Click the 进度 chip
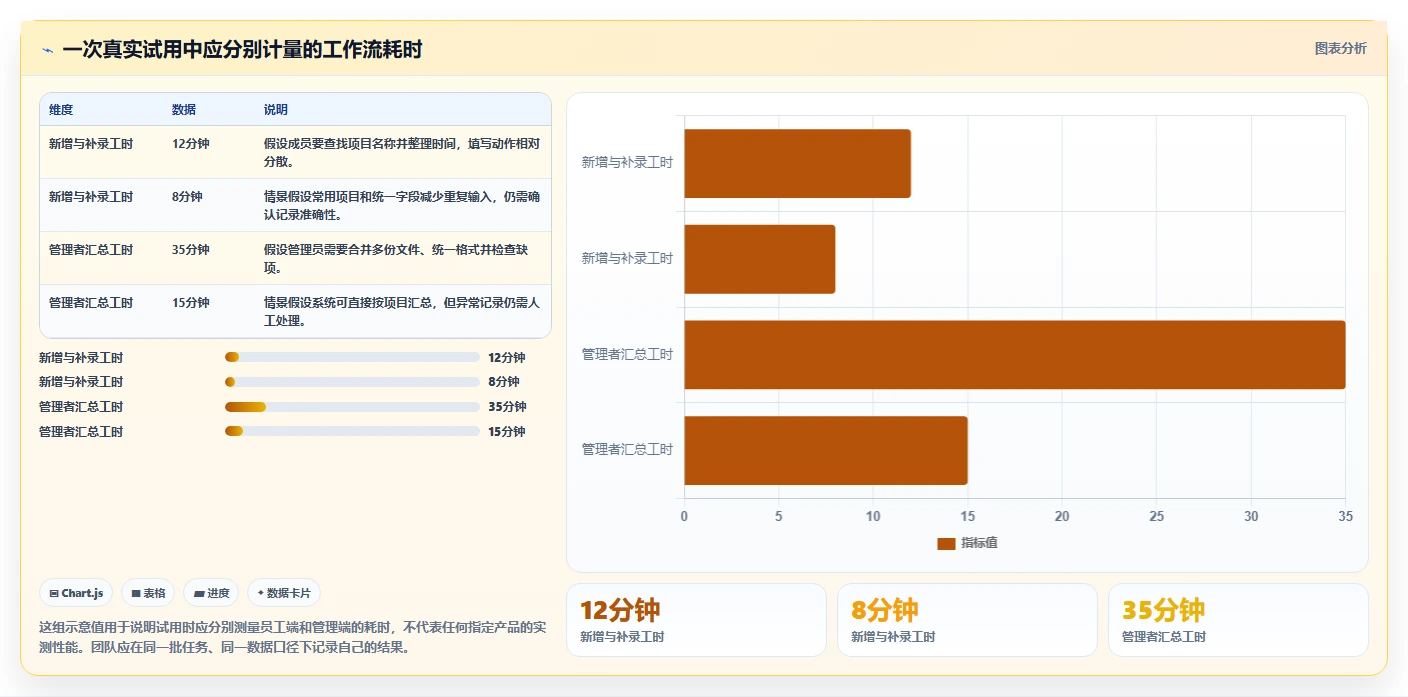1408x697 pixels. 211,593
